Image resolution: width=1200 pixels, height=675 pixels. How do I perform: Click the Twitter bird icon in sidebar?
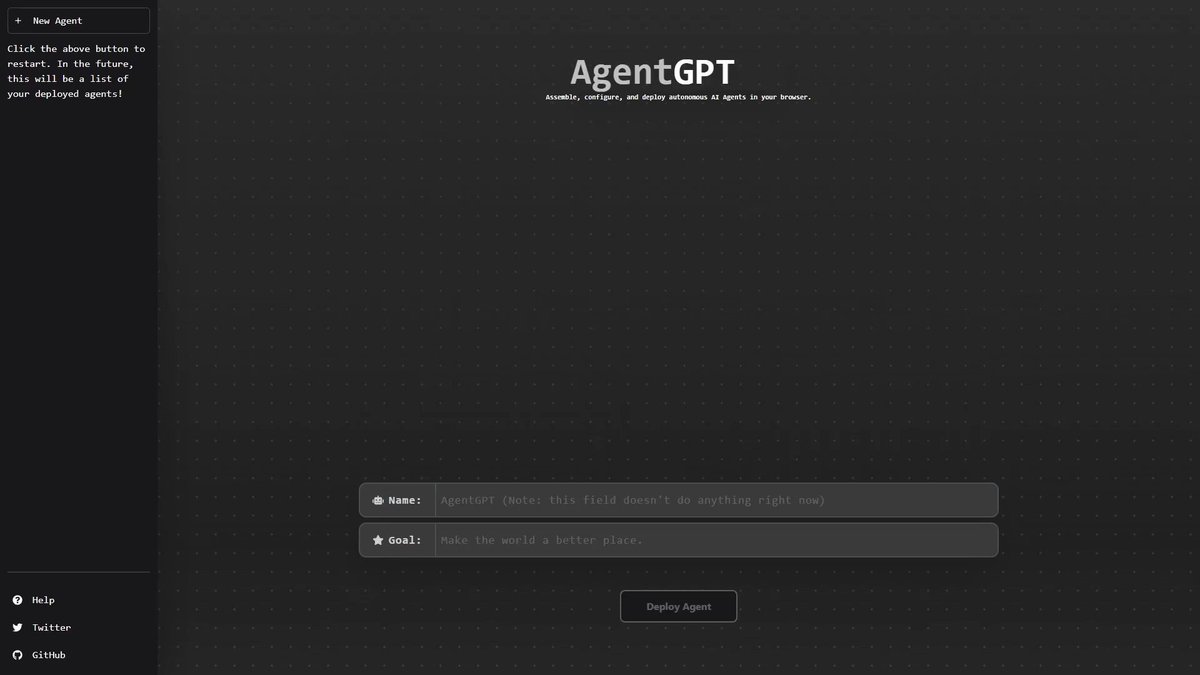(x=17, y=627)
